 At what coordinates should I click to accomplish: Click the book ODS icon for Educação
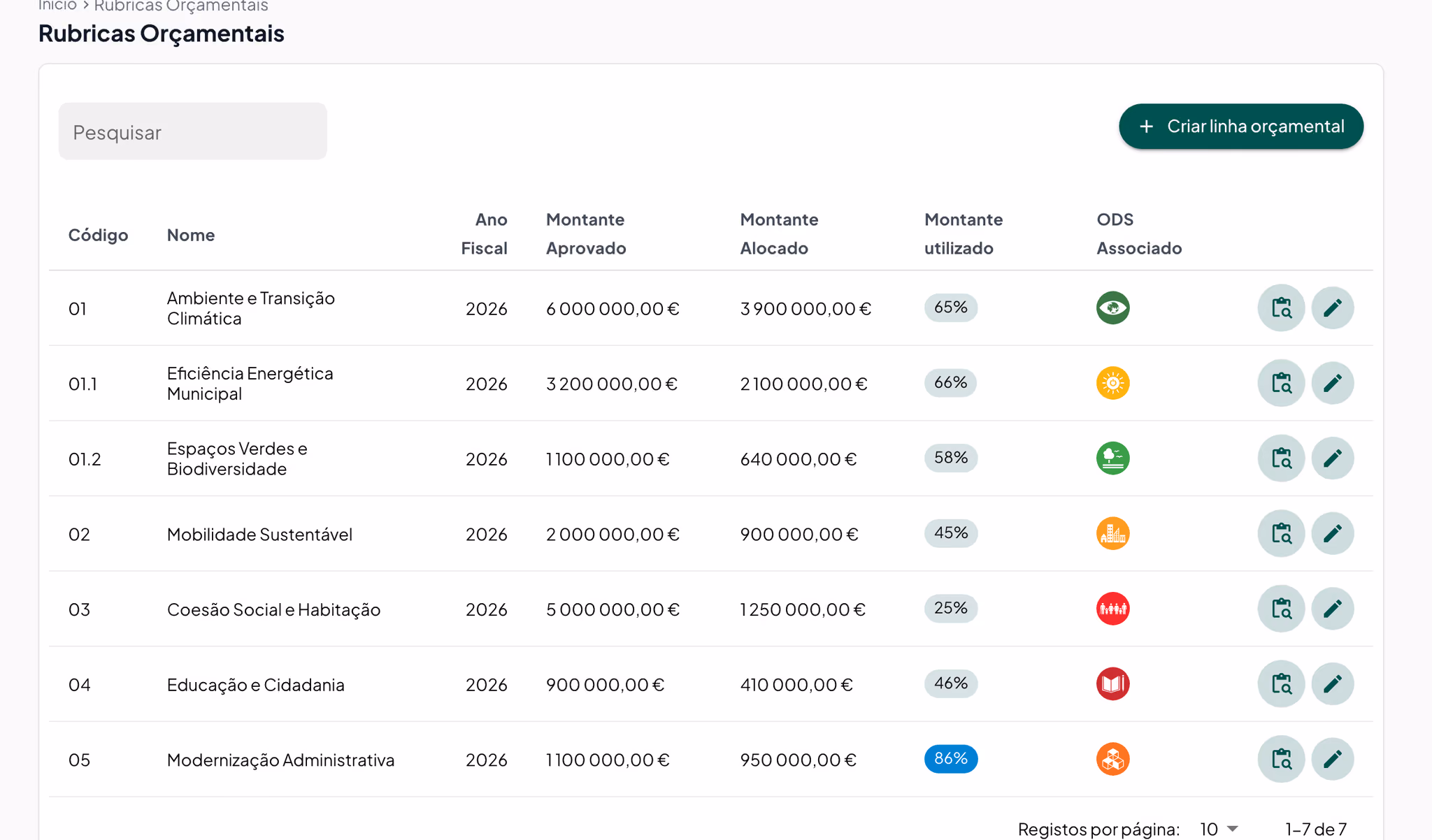[1113, 683]
